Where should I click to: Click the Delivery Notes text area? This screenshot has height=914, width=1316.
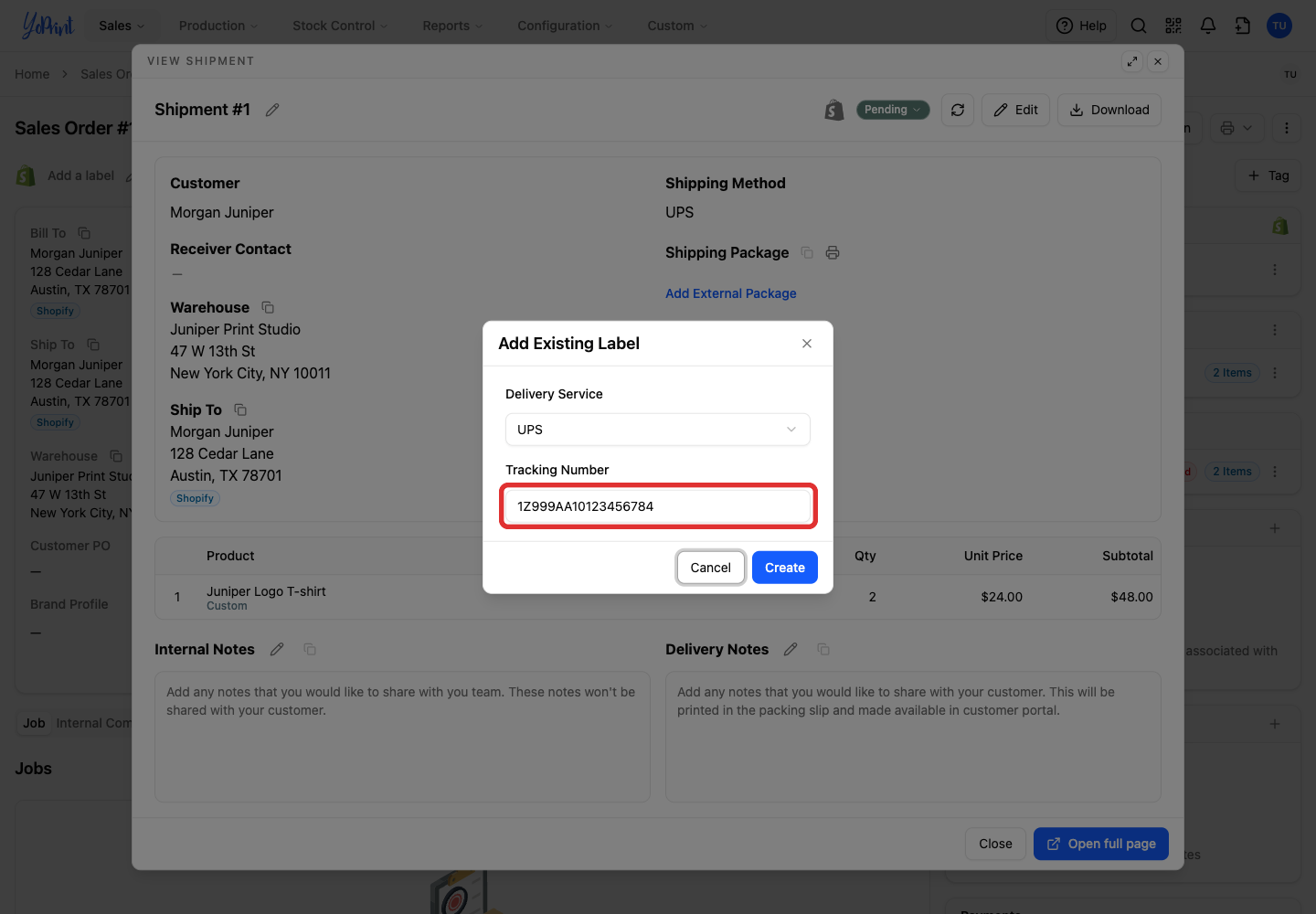[913, 737]
